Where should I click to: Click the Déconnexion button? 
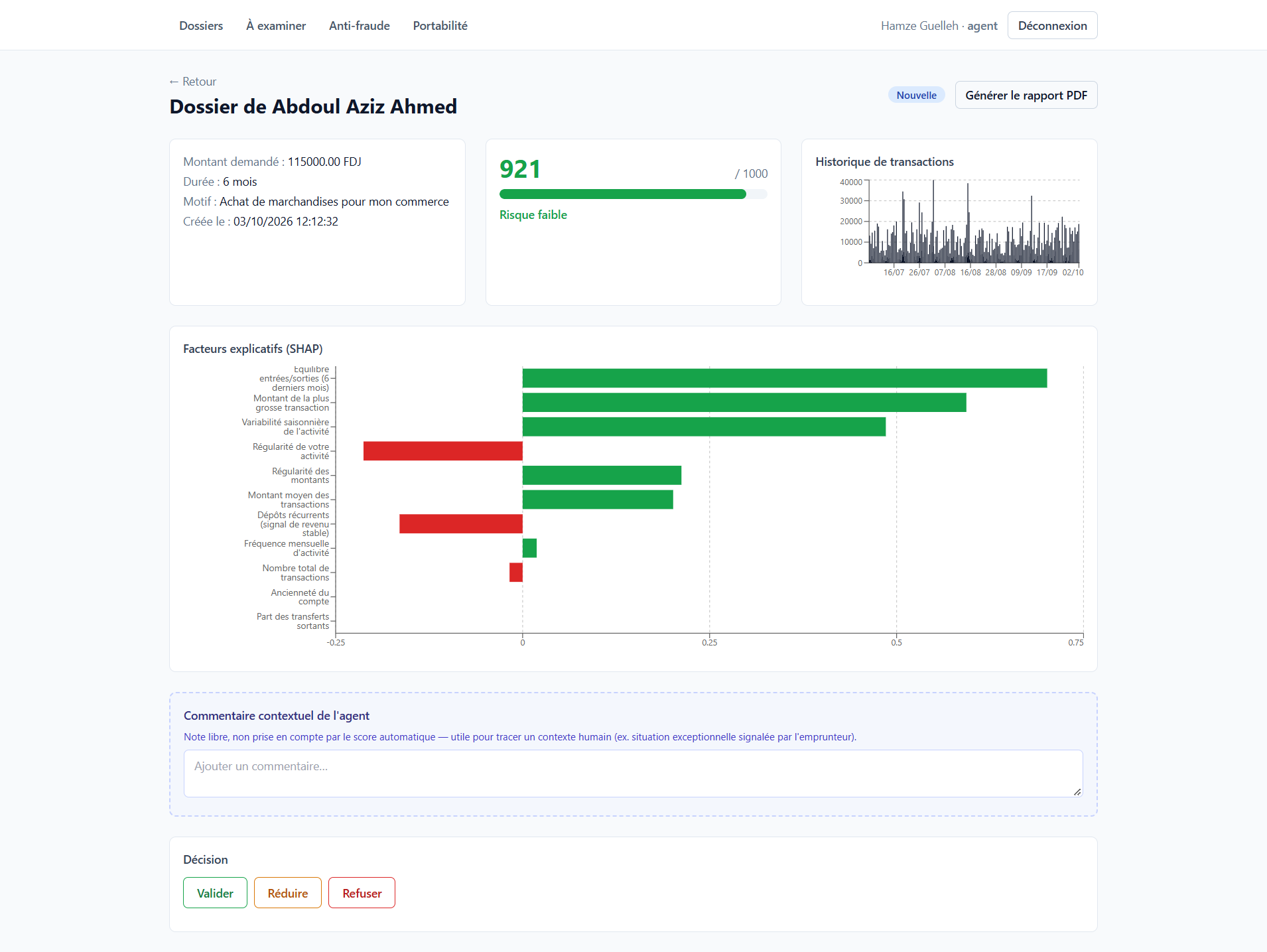(x=1052, y=25)
